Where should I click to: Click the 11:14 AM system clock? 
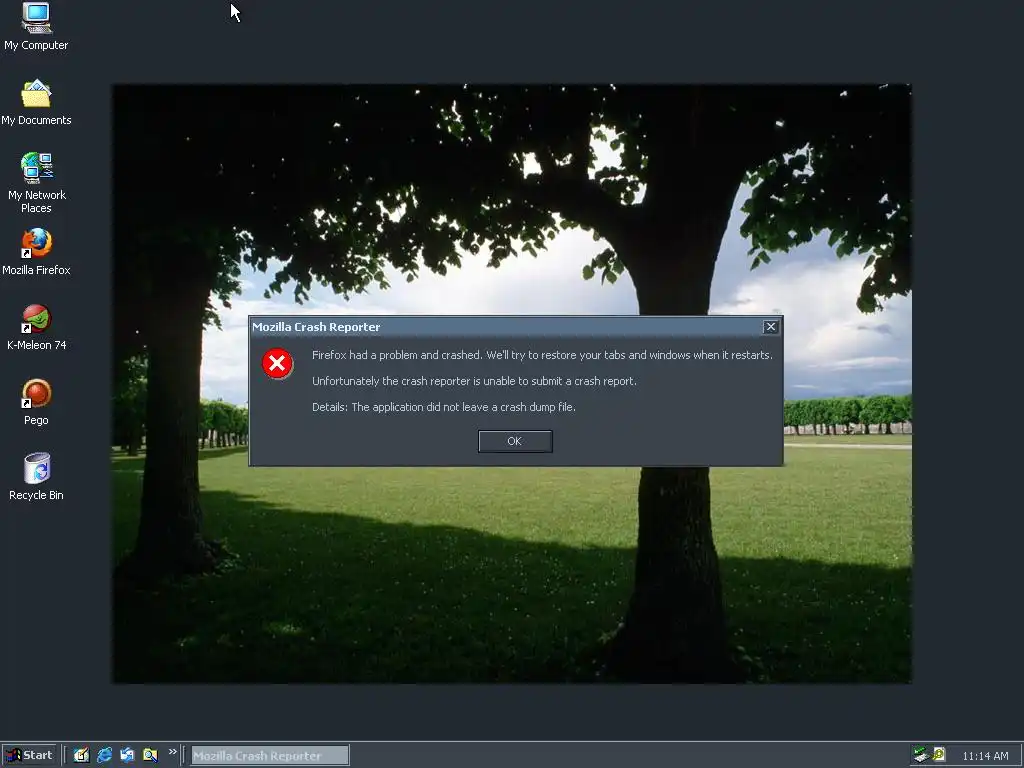[985, 756]
